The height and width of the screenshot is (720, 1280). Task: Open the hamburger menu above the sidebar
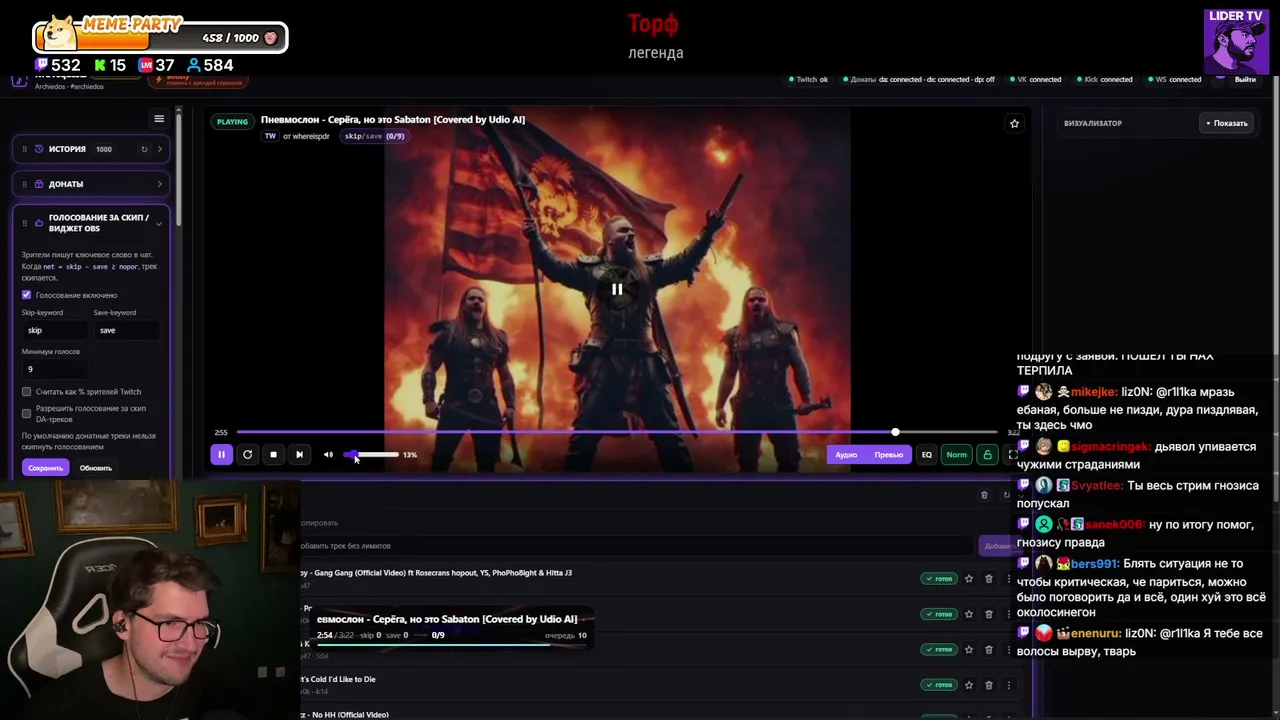pyautogui.click(x=159, y=119)
